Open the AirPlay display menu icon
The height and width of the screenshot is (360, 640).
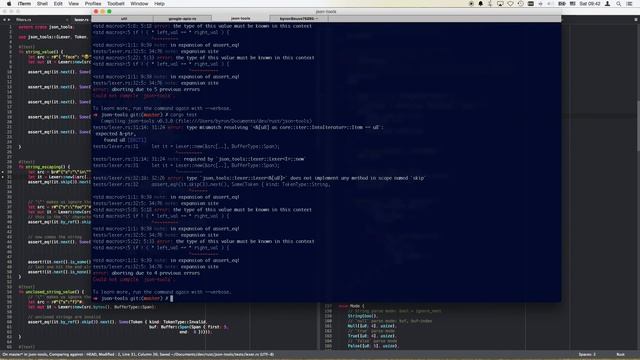tap(500, 4)
